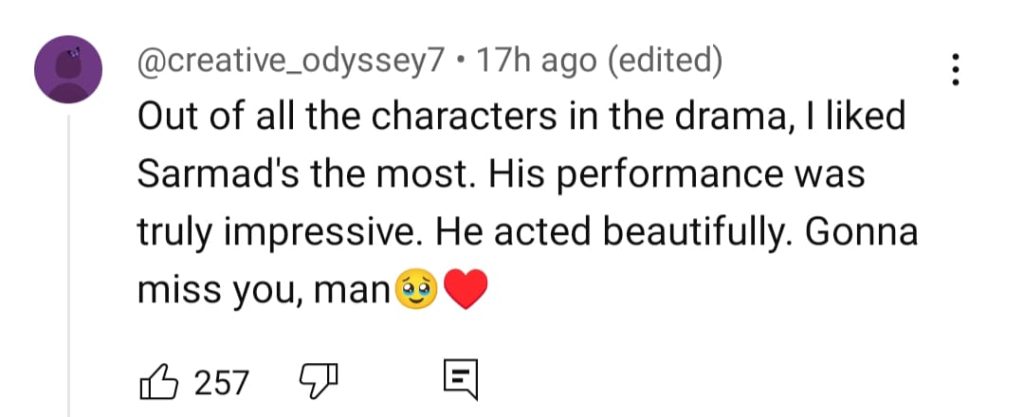Tap the vertical reply thread line

(x=69, y=266)
